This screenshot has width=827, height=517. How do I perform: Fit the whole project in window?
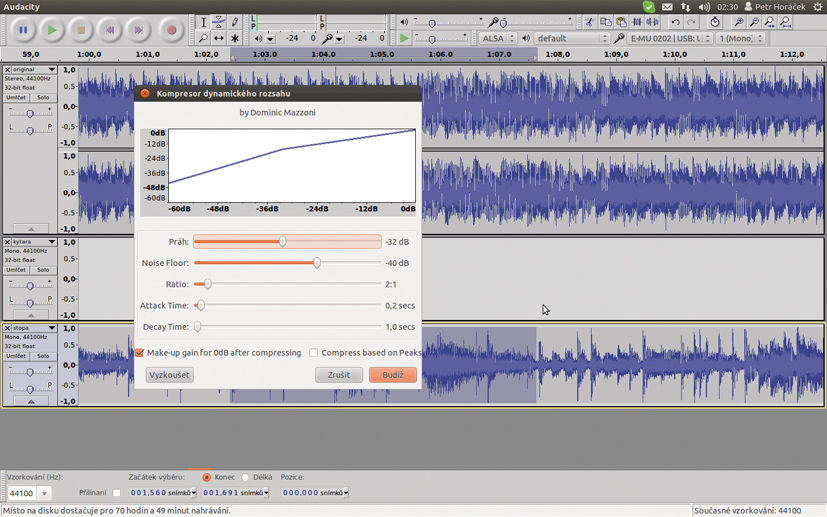(786, 22)
